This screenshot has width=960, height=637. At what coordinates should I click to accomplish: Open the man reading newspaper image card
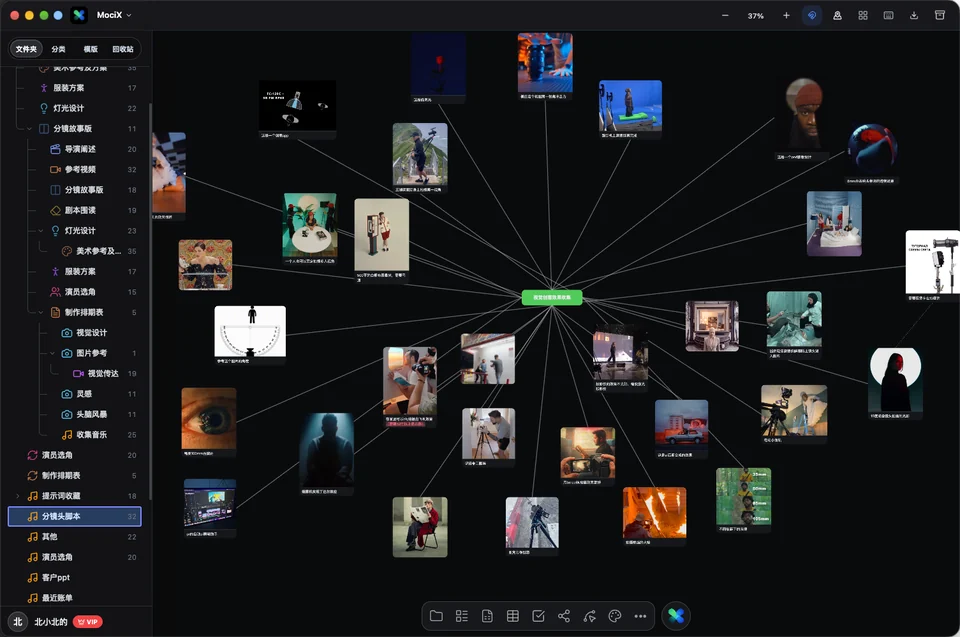[x=420, y=527]
